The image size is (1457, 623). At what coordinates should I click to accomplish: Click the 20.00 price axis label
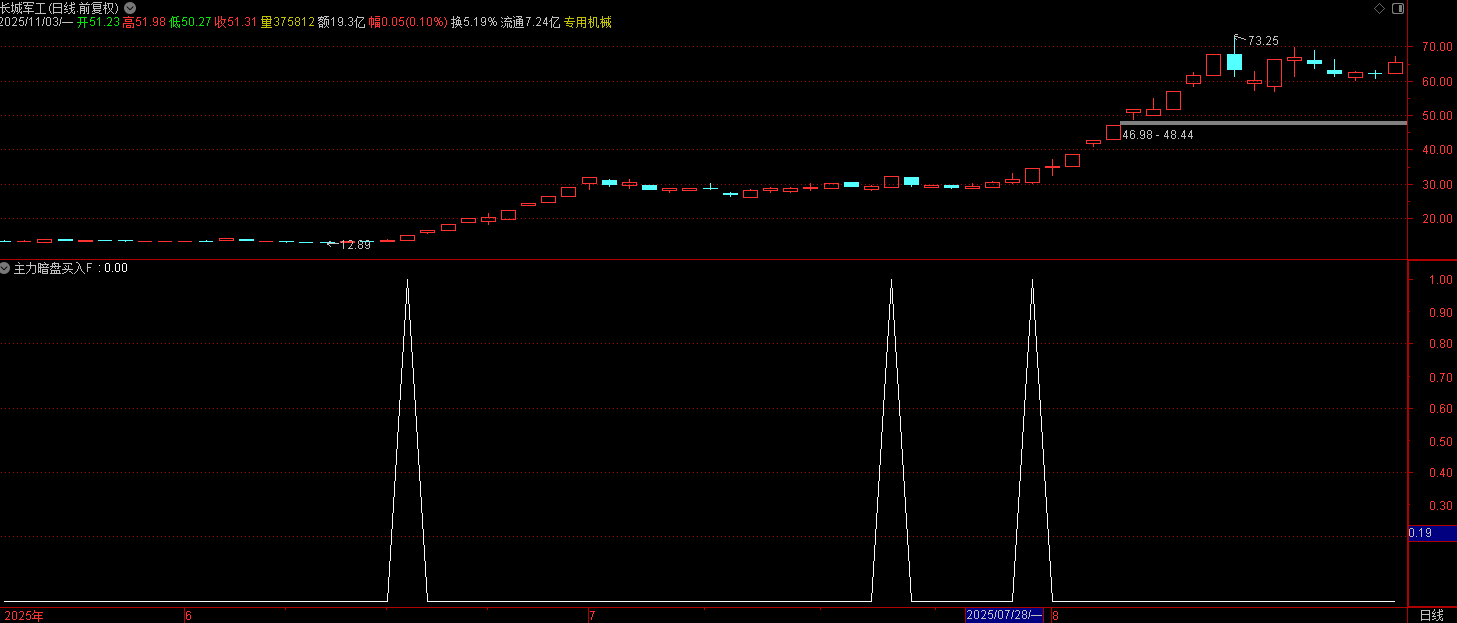[x=1436, y=219]
